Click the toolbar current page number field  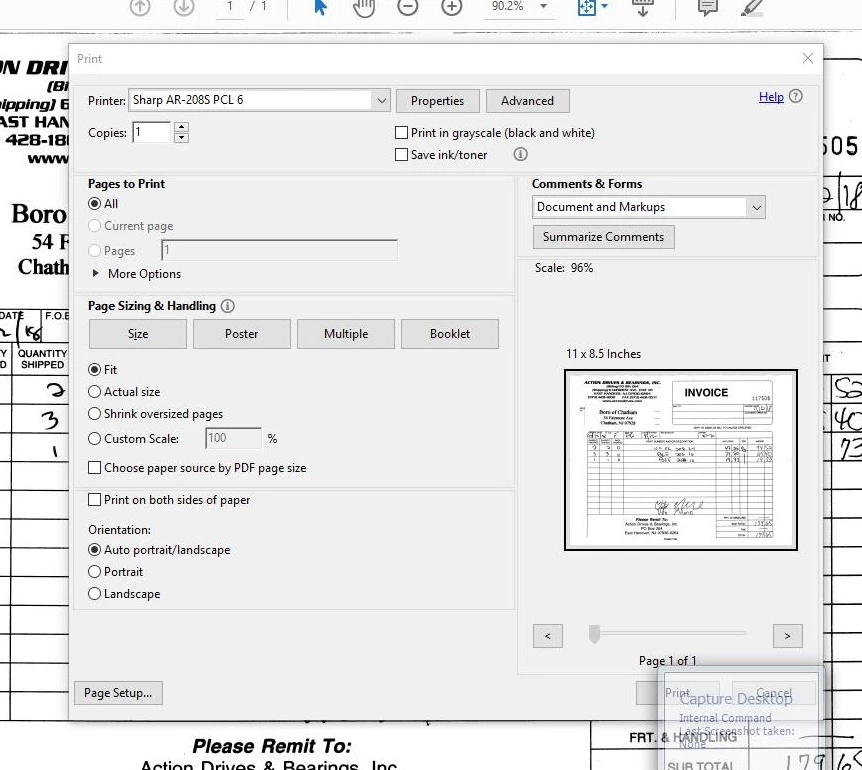230,7
